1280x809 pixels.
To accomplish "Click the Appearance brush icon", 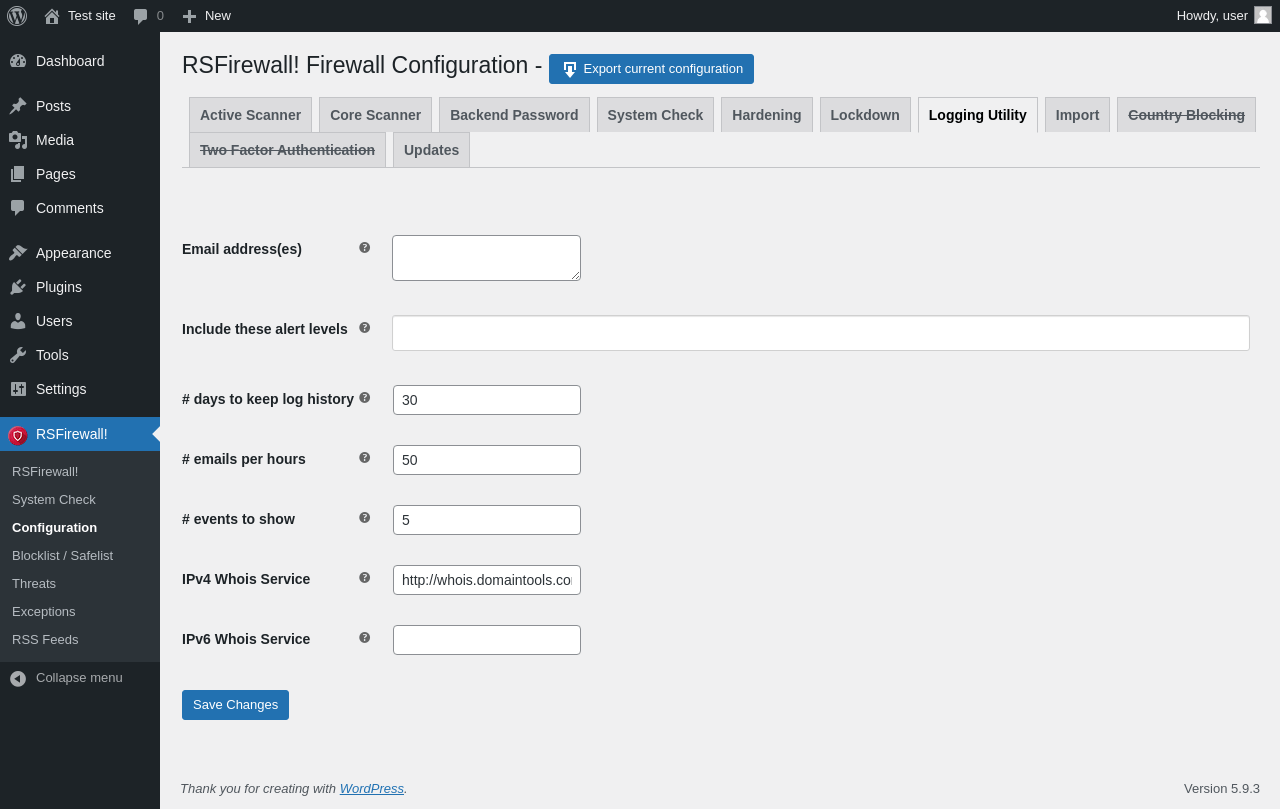I will [18, 253].
